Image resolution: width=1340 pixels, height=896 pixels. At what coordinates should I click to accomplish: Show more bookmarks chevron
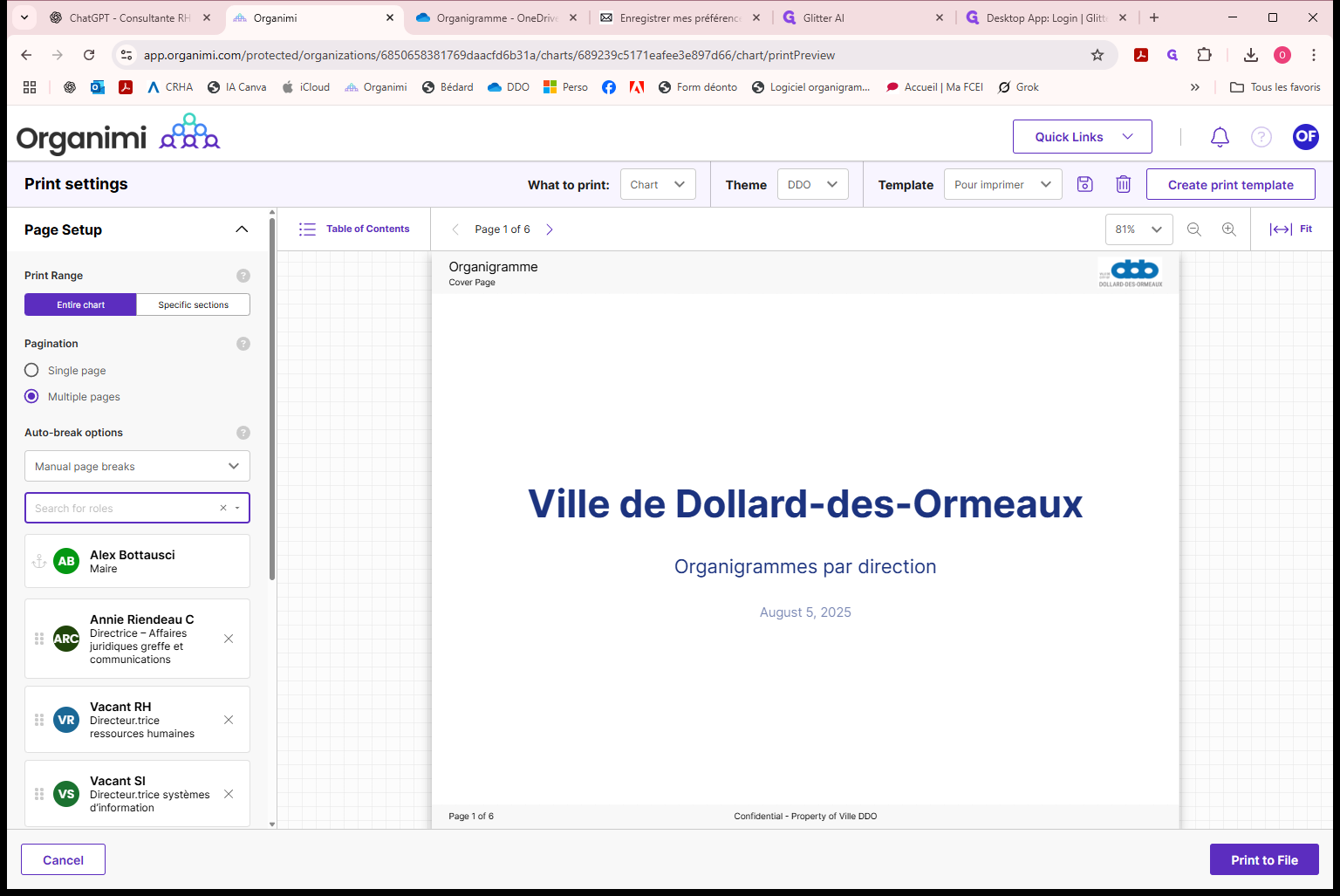tap(1195, 87)
